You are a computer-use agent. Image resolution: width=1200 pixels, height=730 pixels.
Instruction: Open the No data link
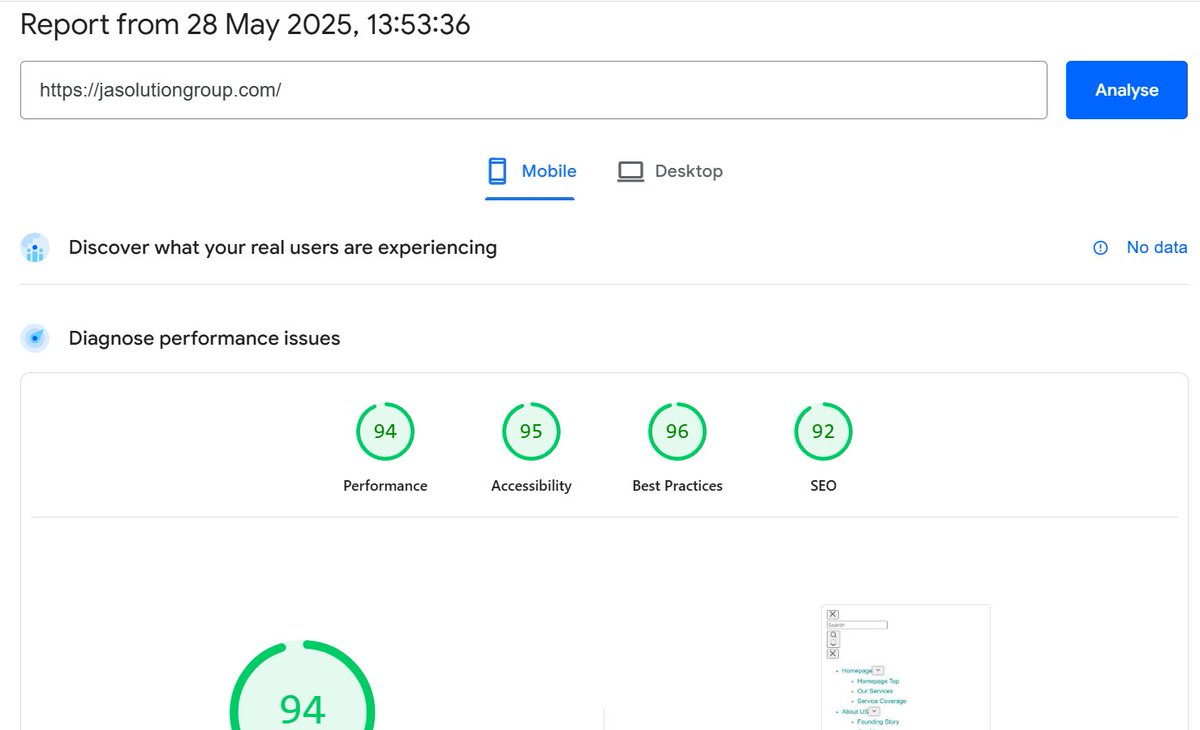[x=1157, y=247]
